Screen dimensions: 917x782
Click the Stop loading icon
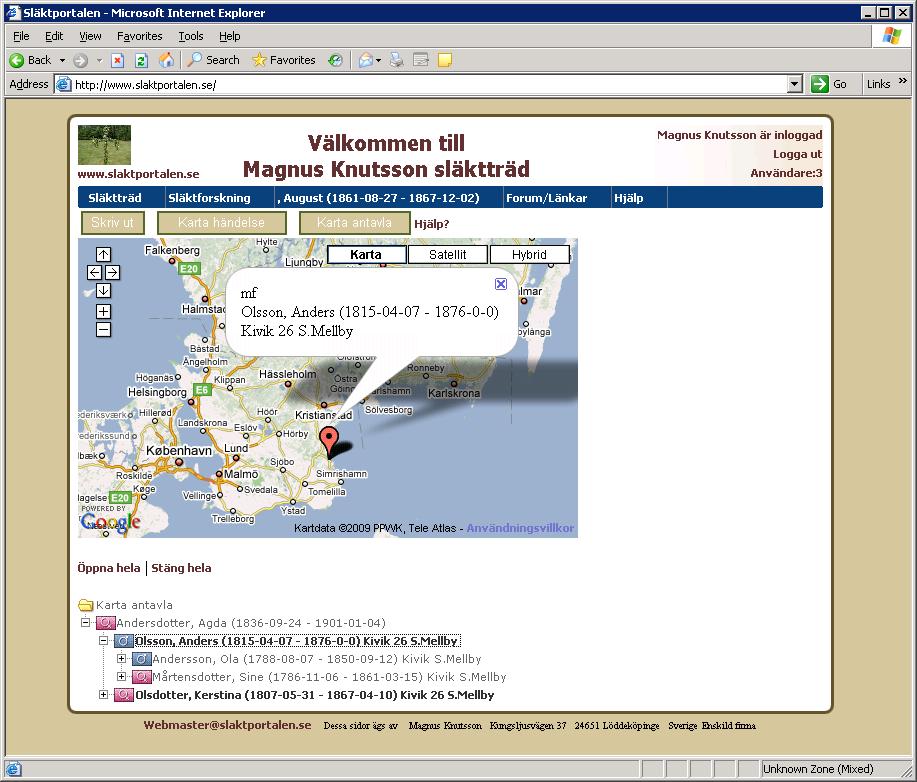[x=118, y=60]
